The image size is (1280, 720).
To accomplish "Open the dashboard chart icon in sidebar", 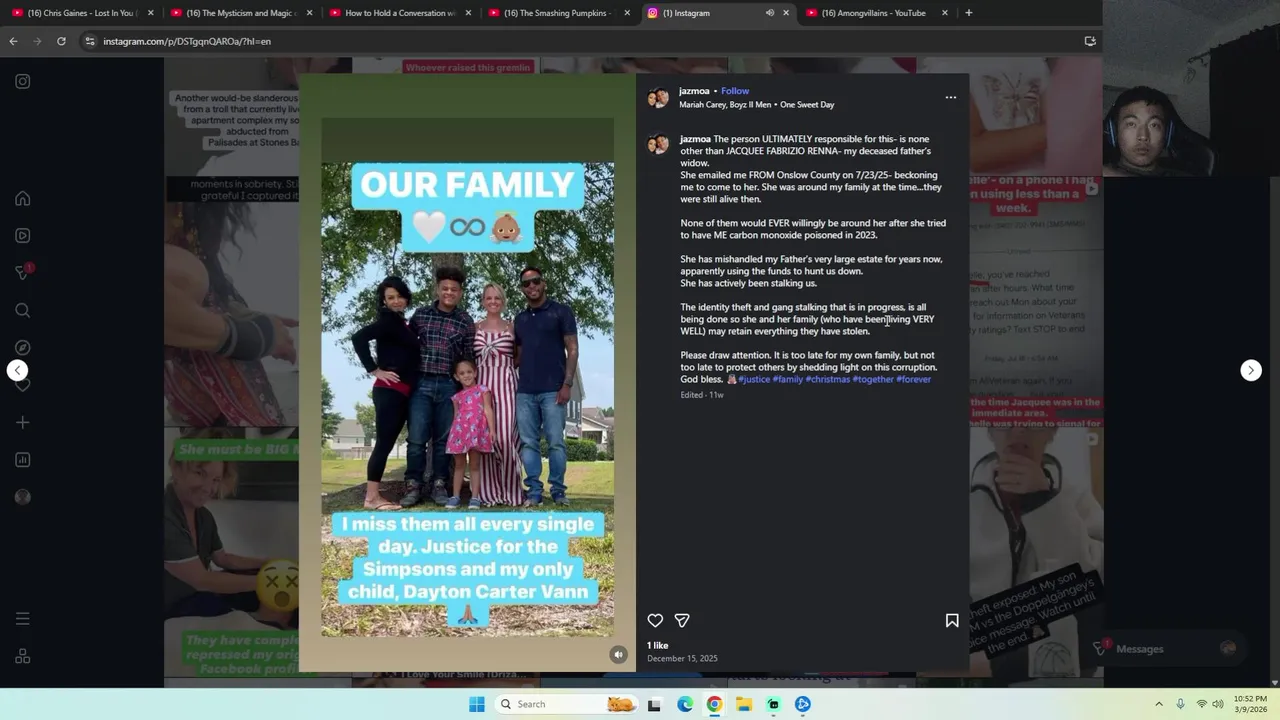I will pyautogui.click(x=22, y=460).
